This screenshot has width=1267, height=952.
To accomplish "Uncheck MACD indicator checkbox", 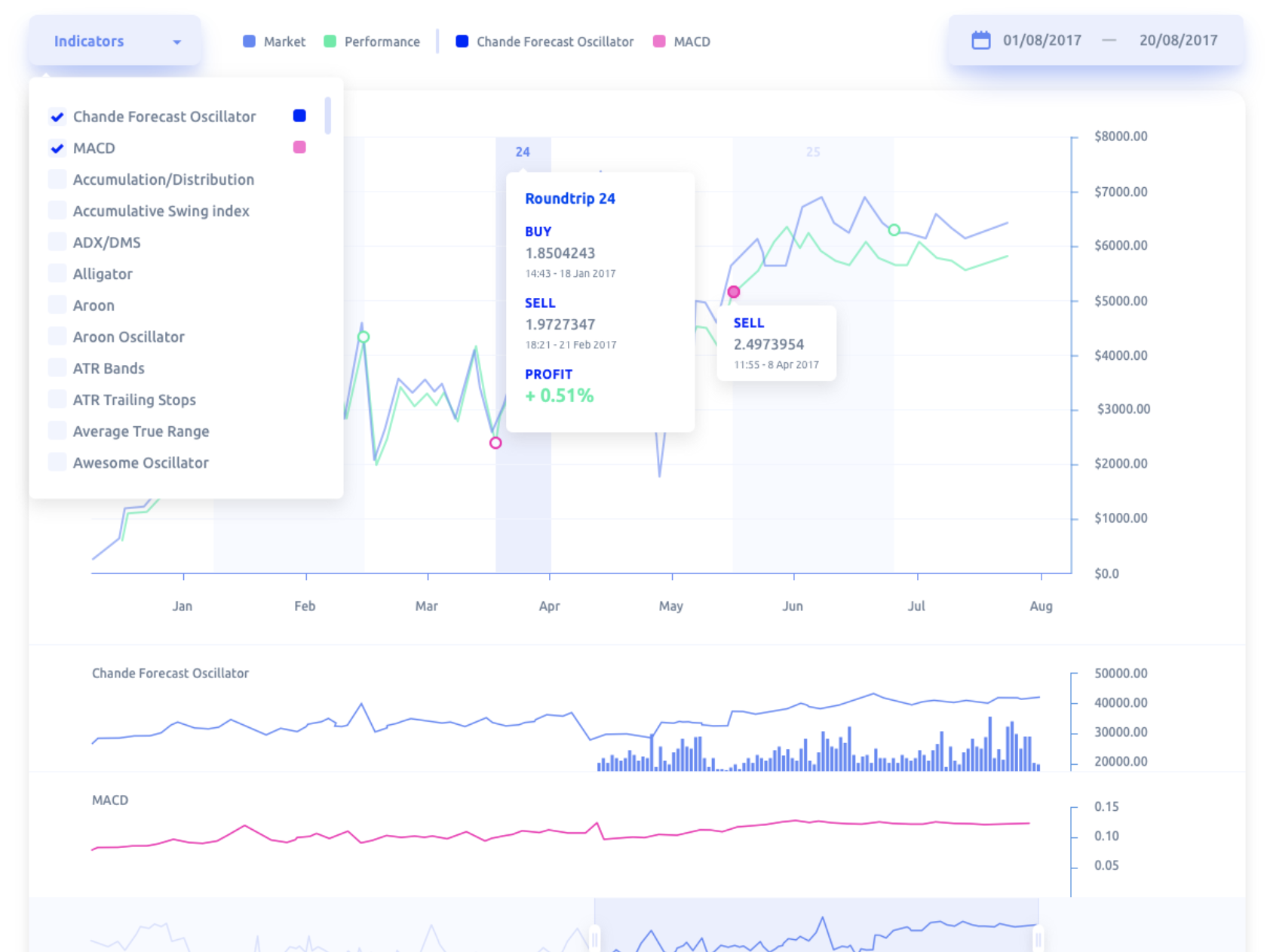I will pyautogui.click(x=57, y=148).
